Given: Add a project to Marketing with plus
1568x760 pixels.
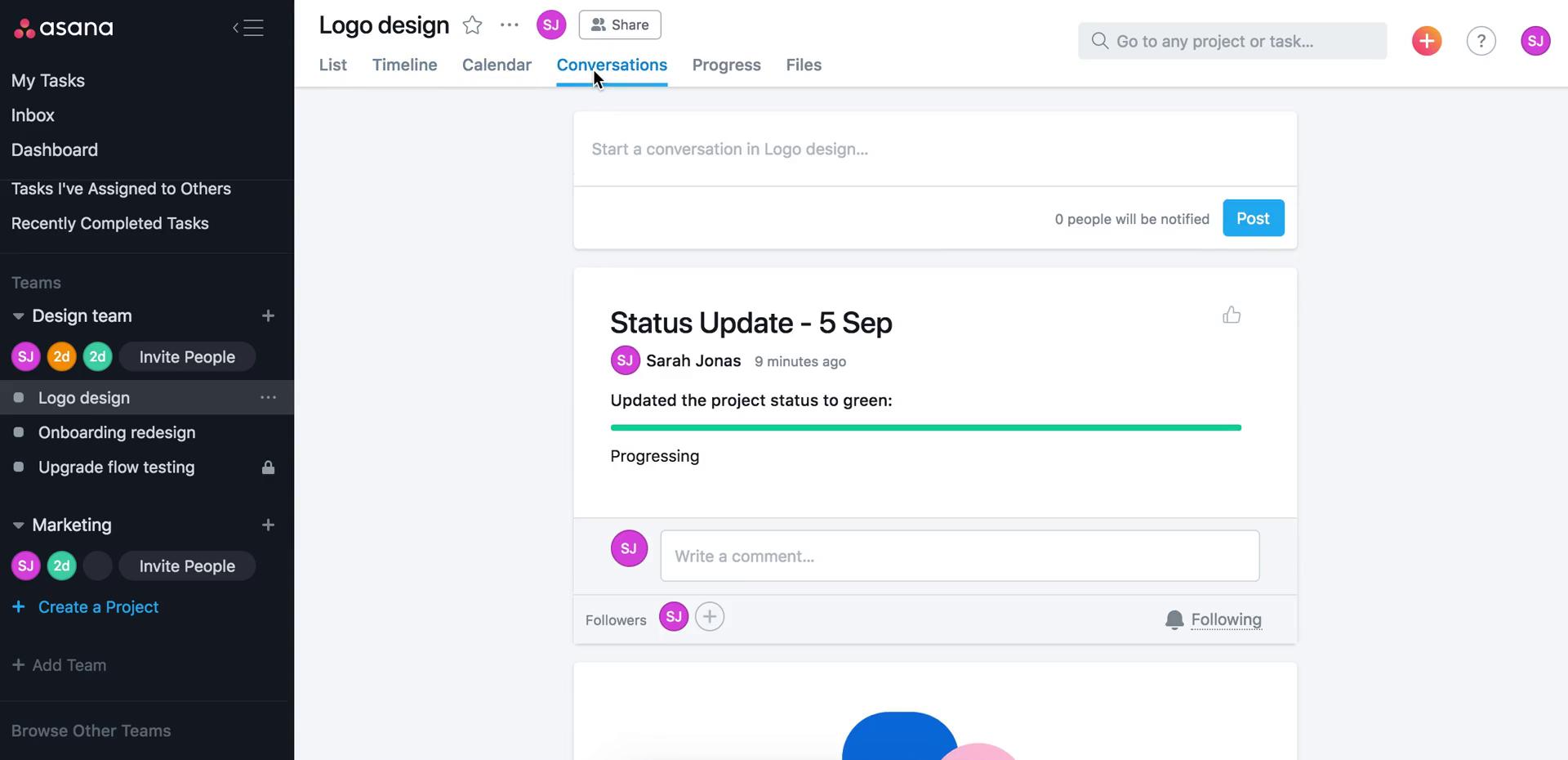Looking at the screenshot, I should click(x=268, y=525).
